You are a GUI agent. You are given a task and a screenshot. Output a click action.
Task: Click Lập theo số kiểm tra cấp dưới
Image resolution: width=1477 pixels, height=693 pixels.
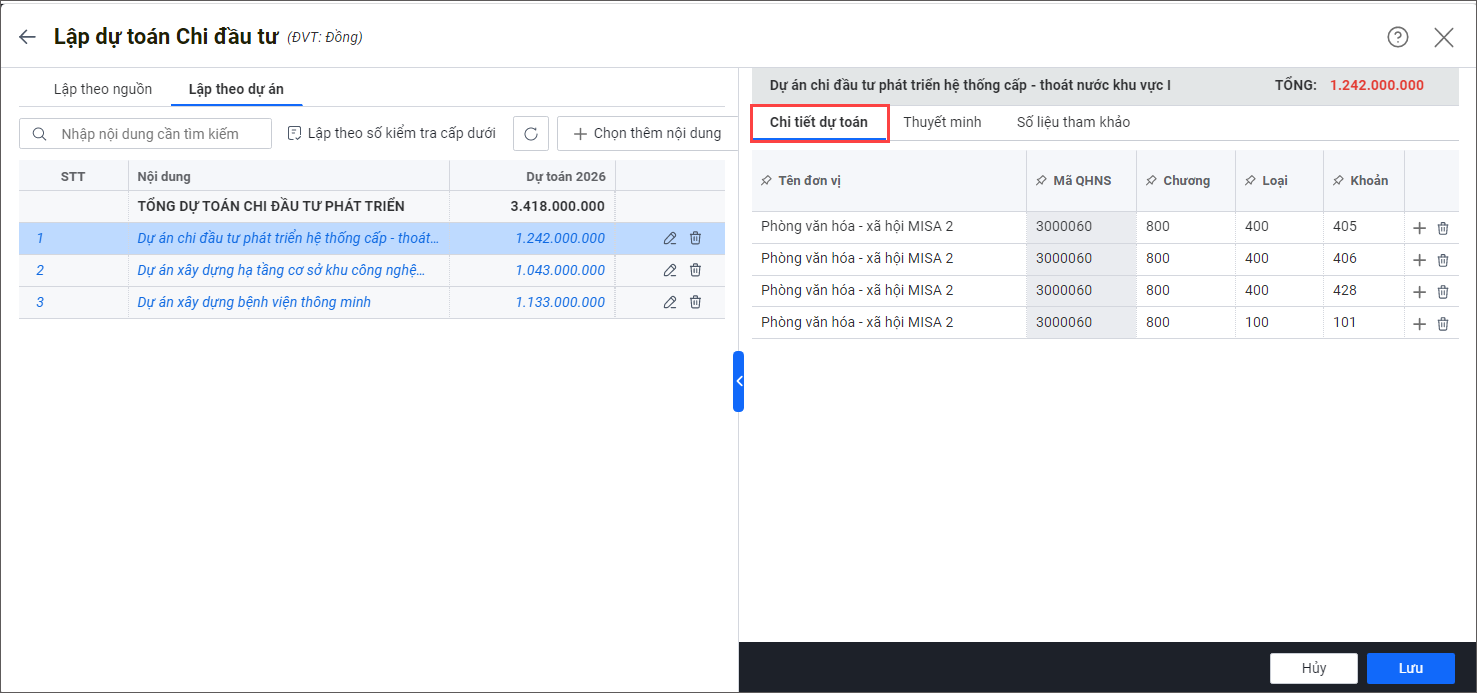tap(391, 133)
